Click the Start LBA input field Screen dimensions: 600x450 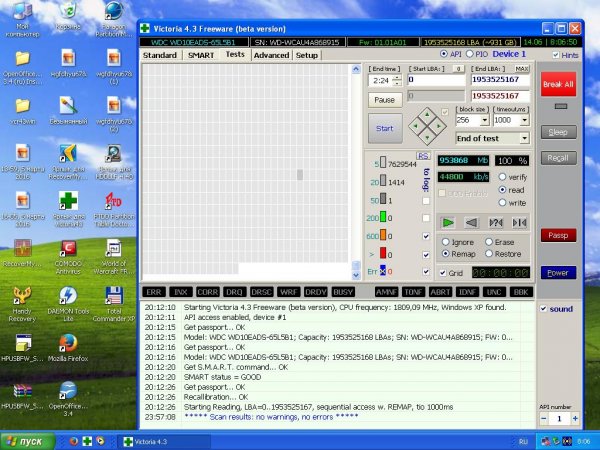click(x=436, y=80)
